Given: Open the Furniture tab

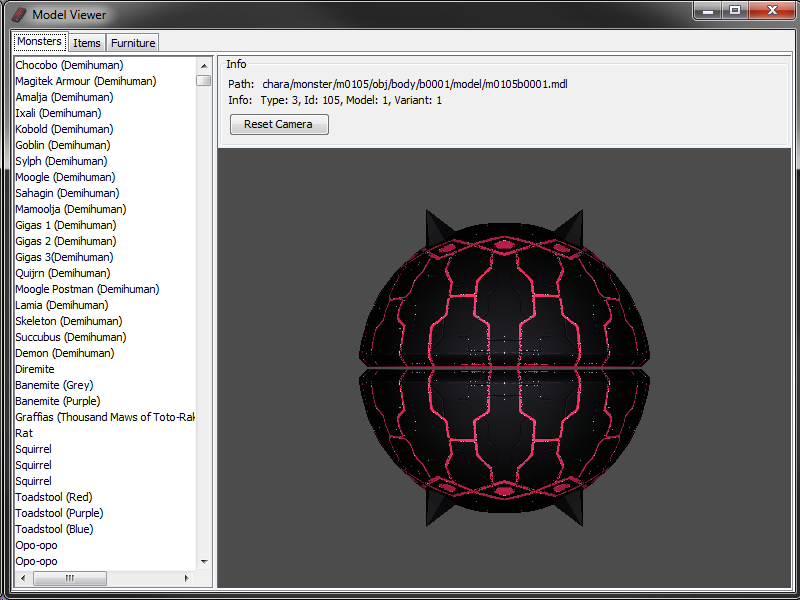Looking at the screenshot, I should coord(133,43).
